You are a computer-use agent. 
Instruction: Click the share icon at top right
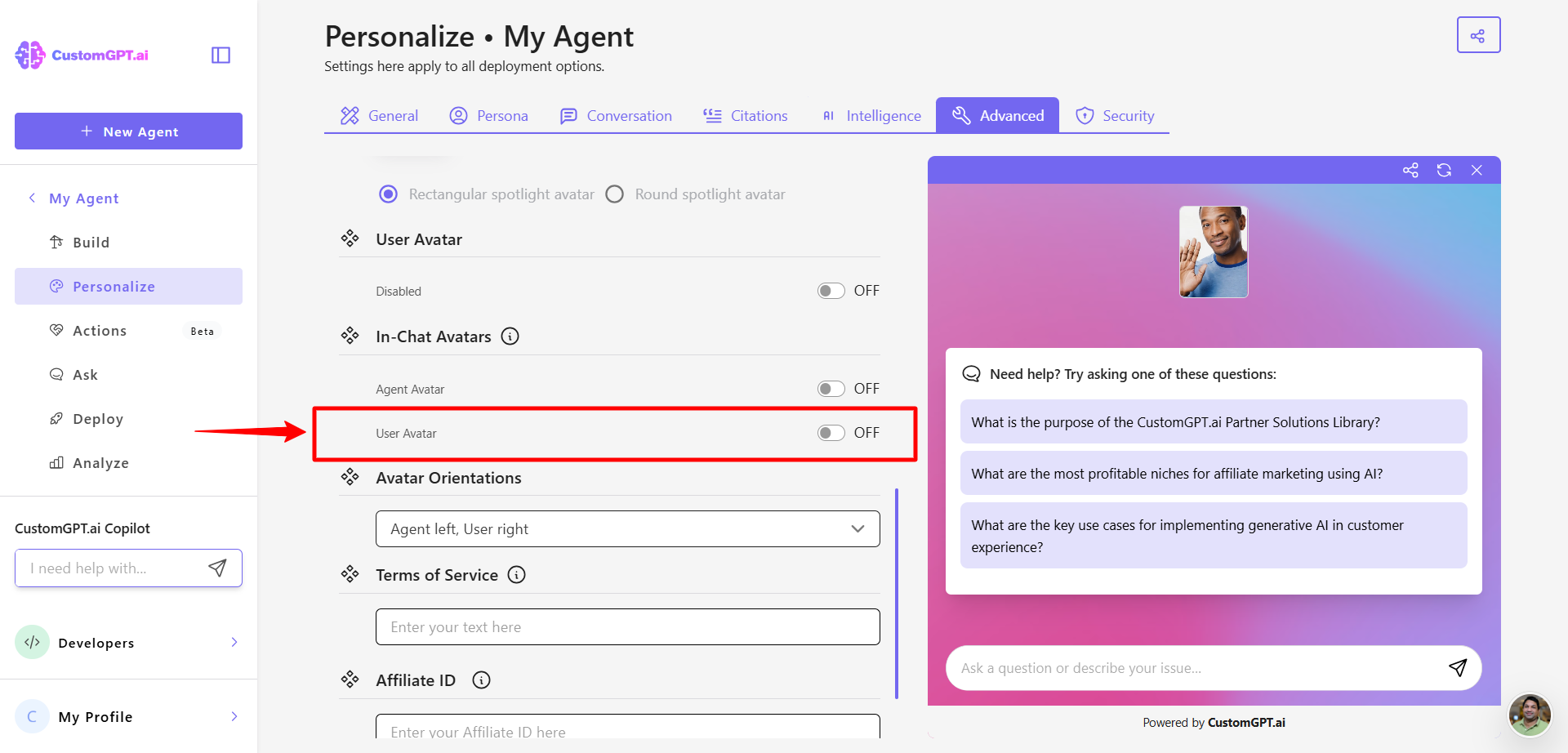tap(1478, 35)
